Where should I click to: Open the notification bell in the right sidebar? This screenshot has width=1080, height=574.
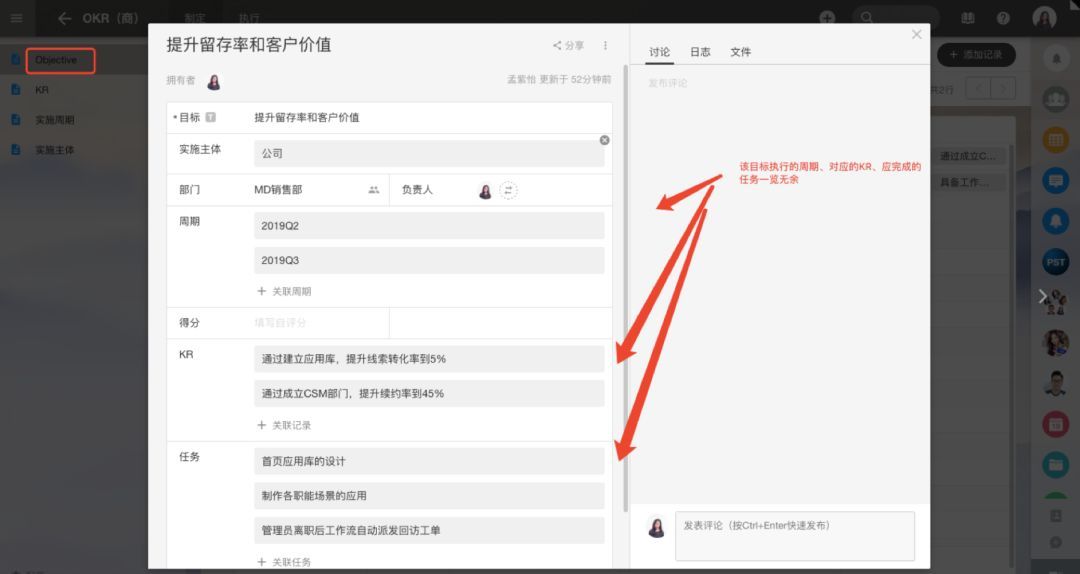[x=1056, y=59]
